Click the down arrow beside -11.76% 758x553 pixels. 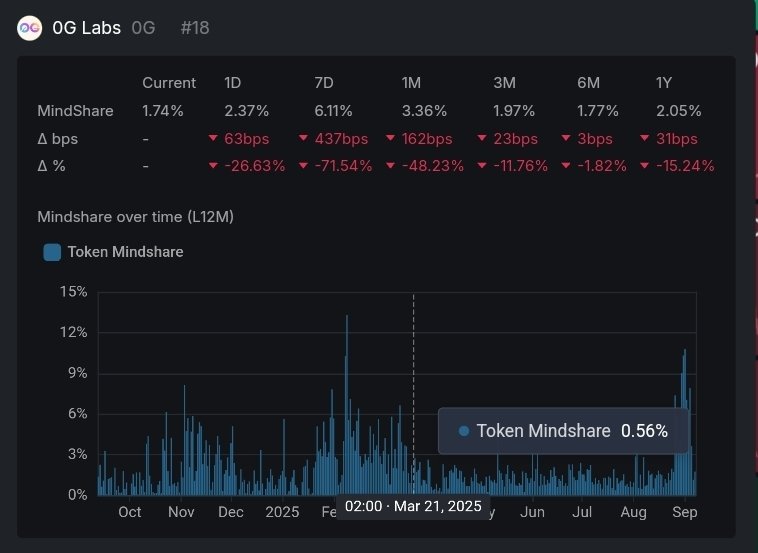pos(482,165)
